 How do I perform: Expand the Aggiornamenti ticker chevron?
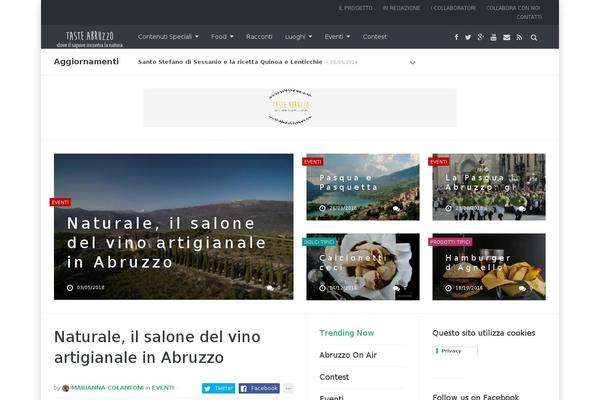(412, 62)
